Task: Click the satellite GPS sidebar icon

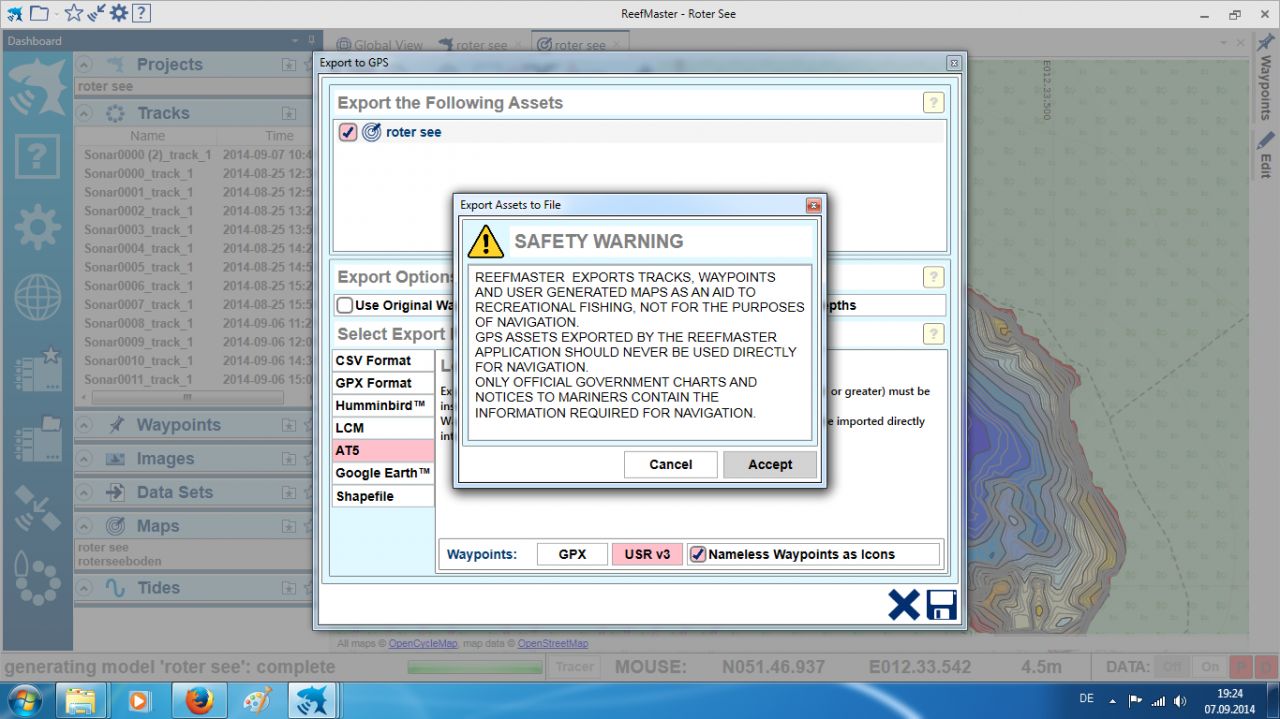Action: point(37,506)
